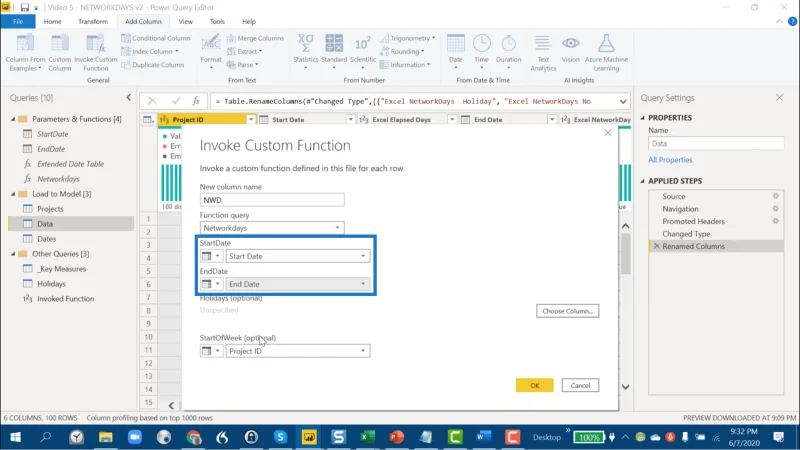Open StartOfWeek Project ID dropdown

point(298,351)
